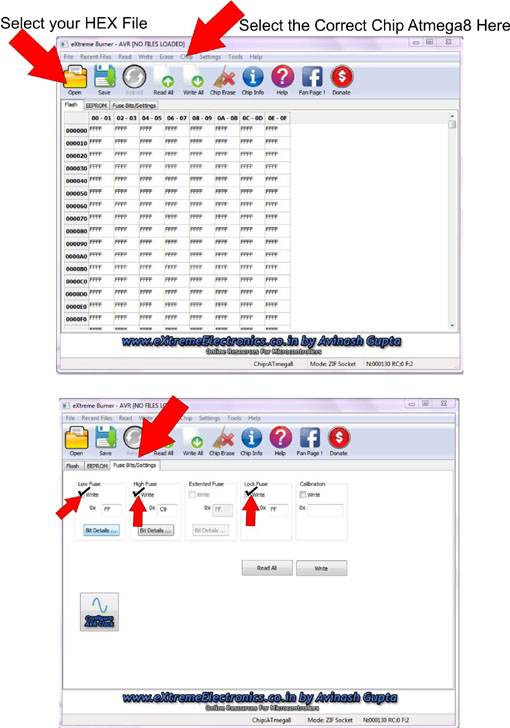Enable the High Fuse Write checkbox
The image size is (510, 728).
pyautogui.click(x=137, y=495)
